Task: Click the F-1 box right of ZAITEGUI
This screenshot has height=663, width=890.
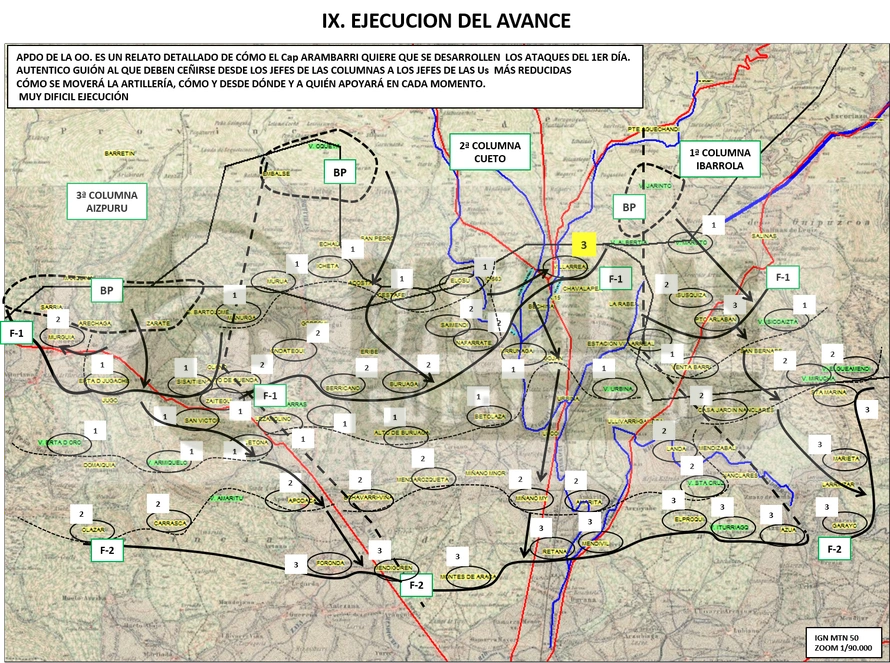Action: point(270,396)
